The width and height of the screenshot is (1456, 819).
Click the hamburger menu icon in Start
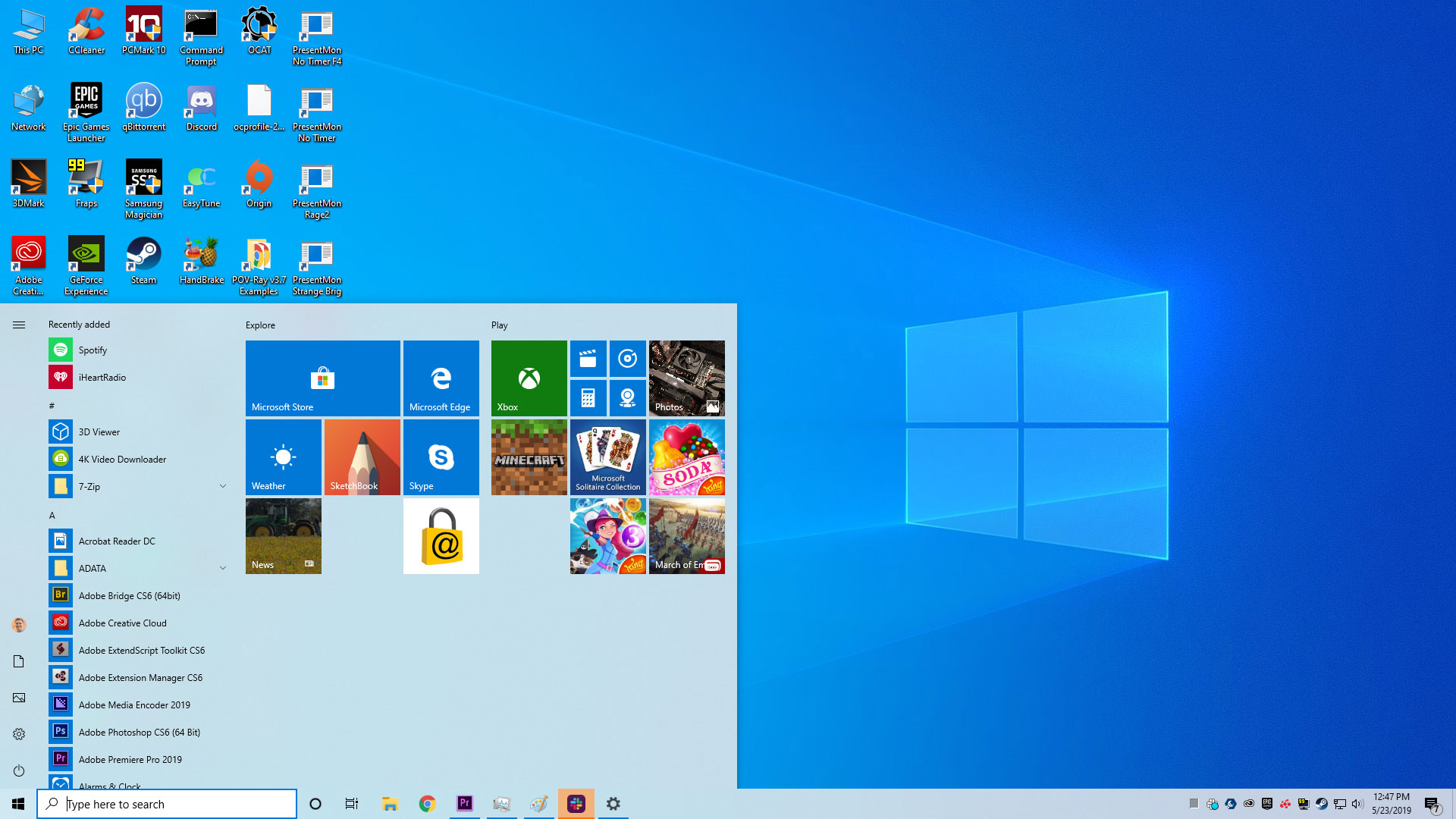18,324
